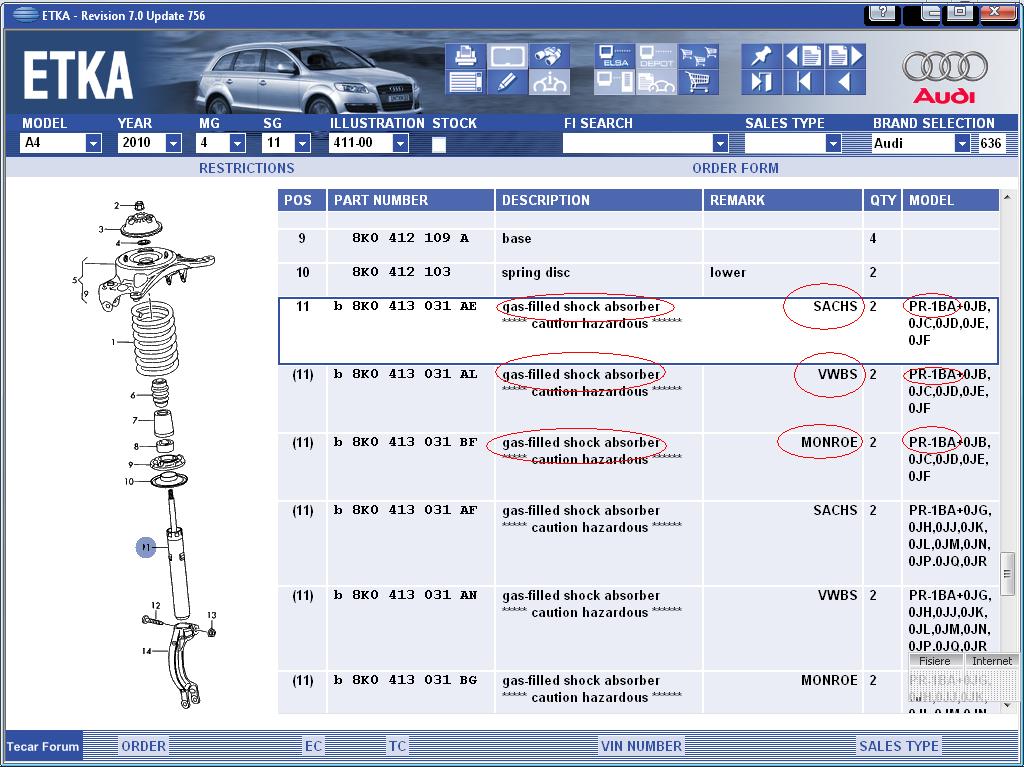
Task: Go to the next illustration page
Action: tap(845, 56)
